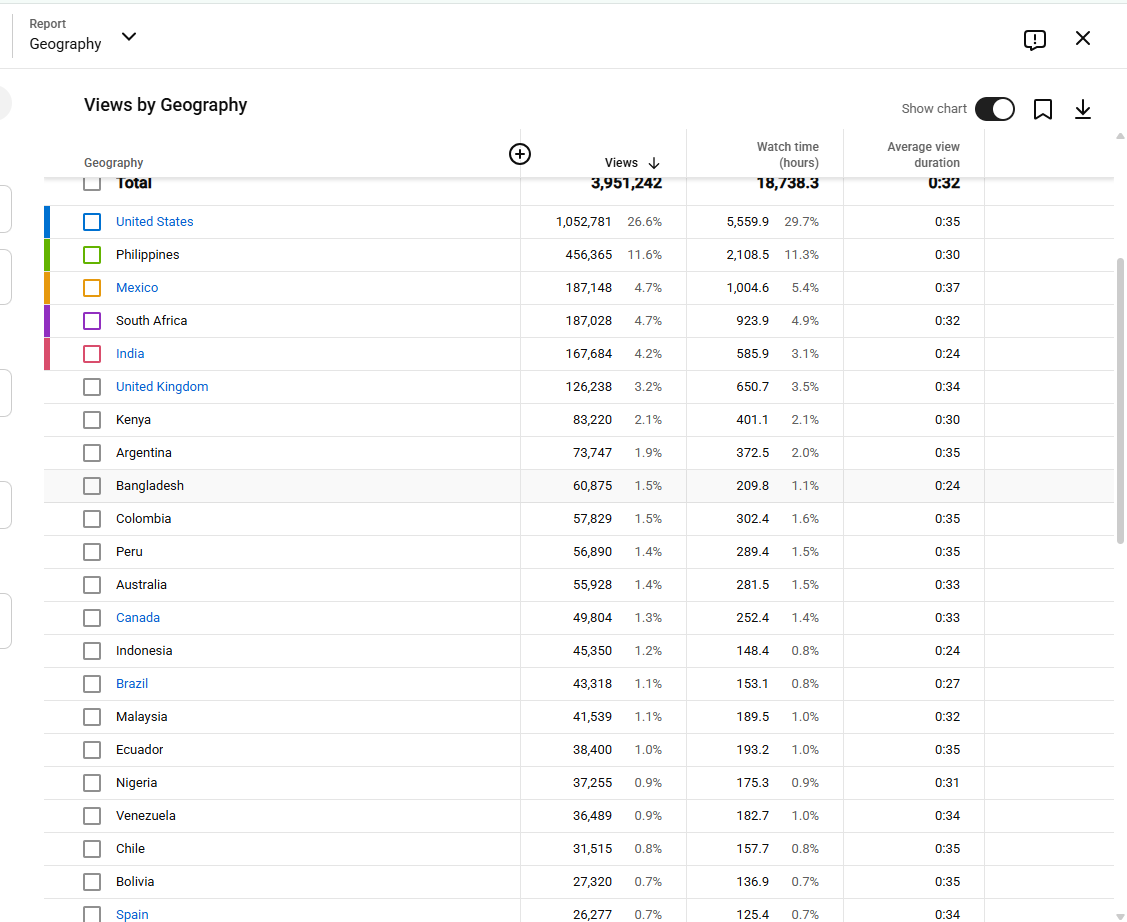Sort by Average view duration column
Image resolution: width=1127 pixels, height=922 pixels.
tap(923, 155)
